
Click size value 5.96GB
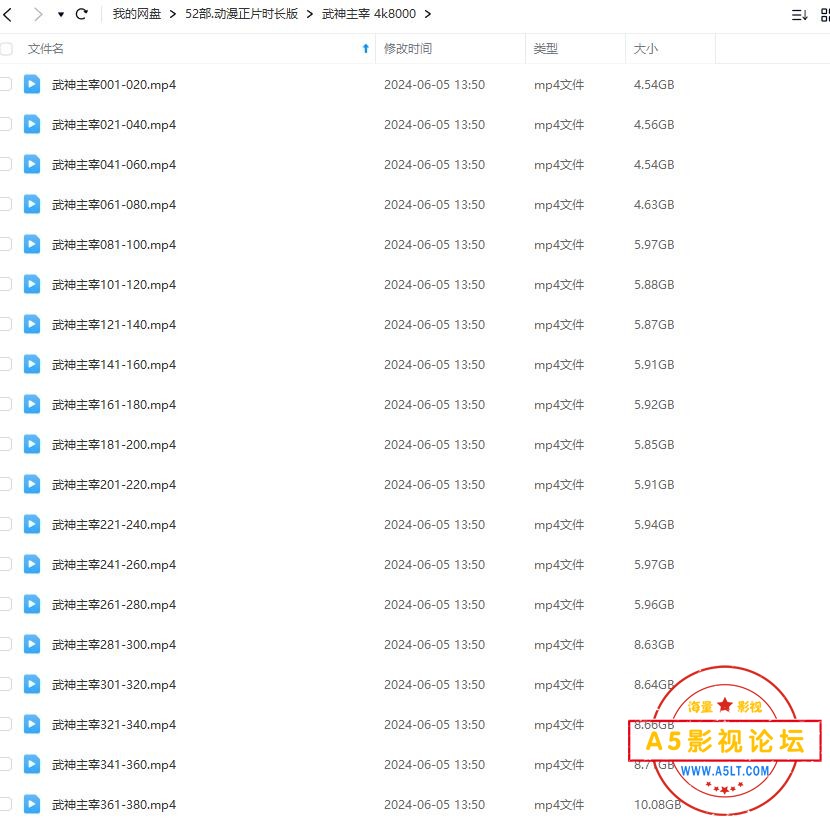654,605
